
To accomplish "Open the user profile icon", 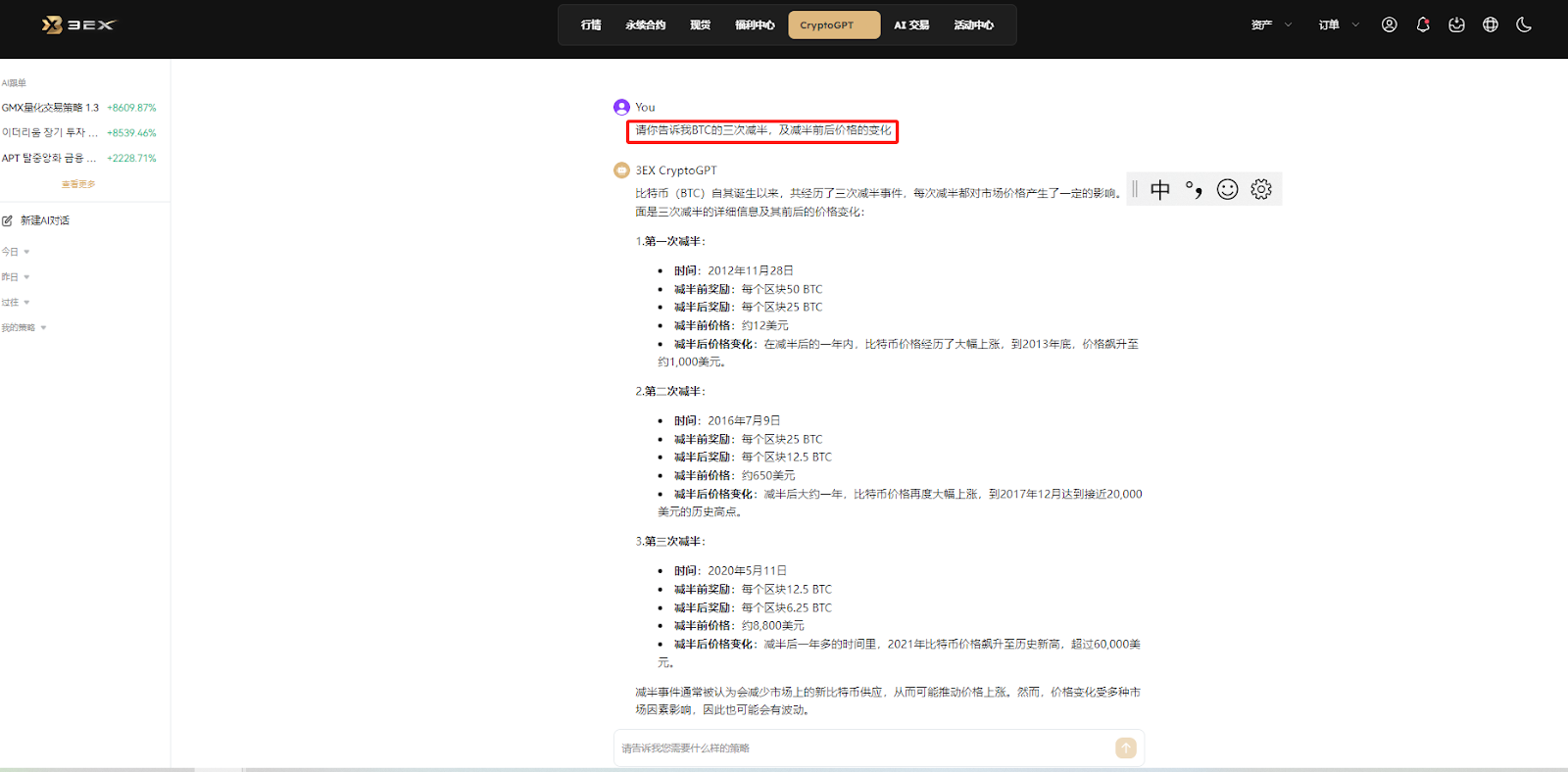I will tap(1390, 25).
